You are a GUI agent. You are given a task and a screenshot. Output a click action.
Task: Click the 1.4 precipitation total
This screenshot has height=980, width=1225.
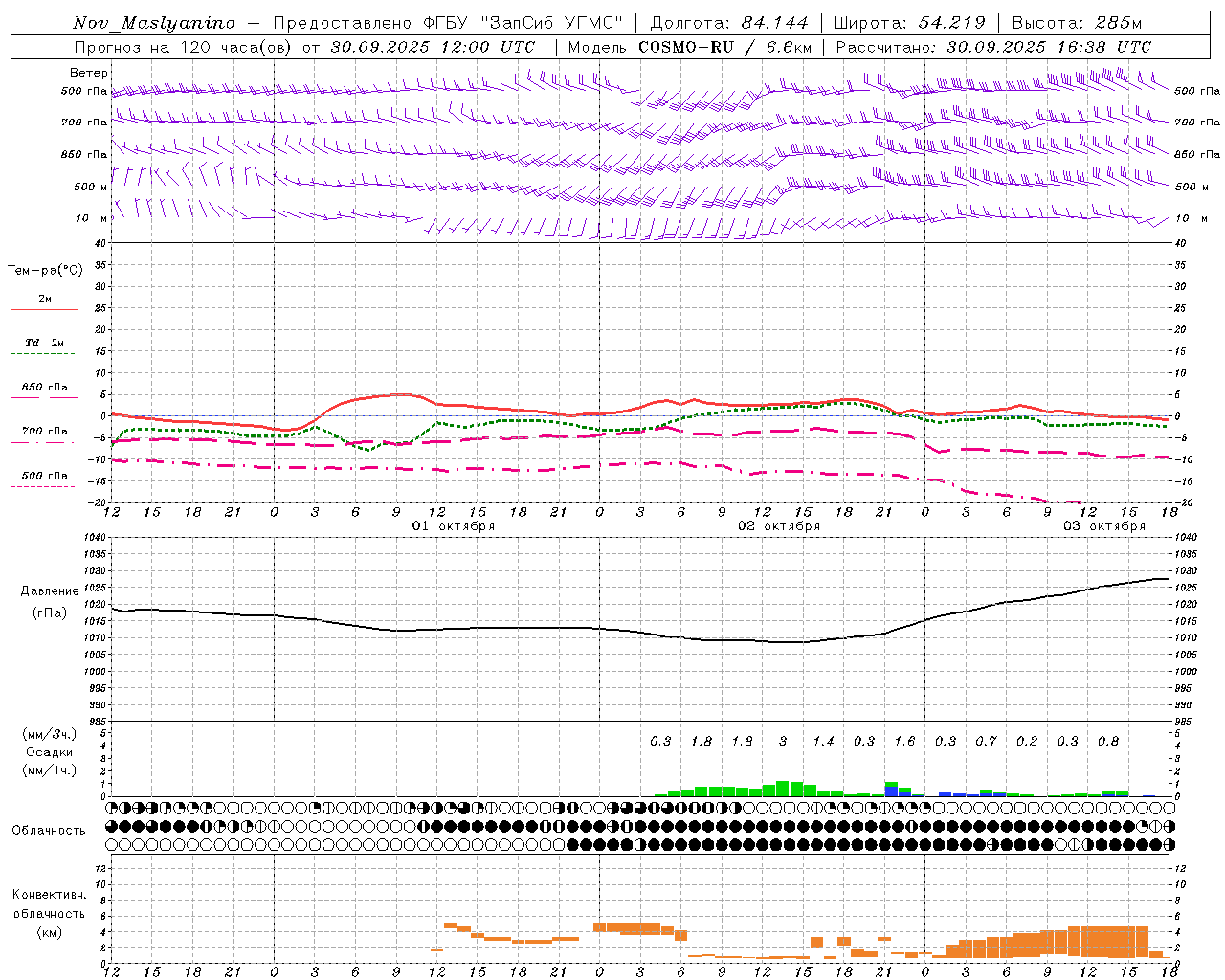pyautogui.click(x=824, y=742)
